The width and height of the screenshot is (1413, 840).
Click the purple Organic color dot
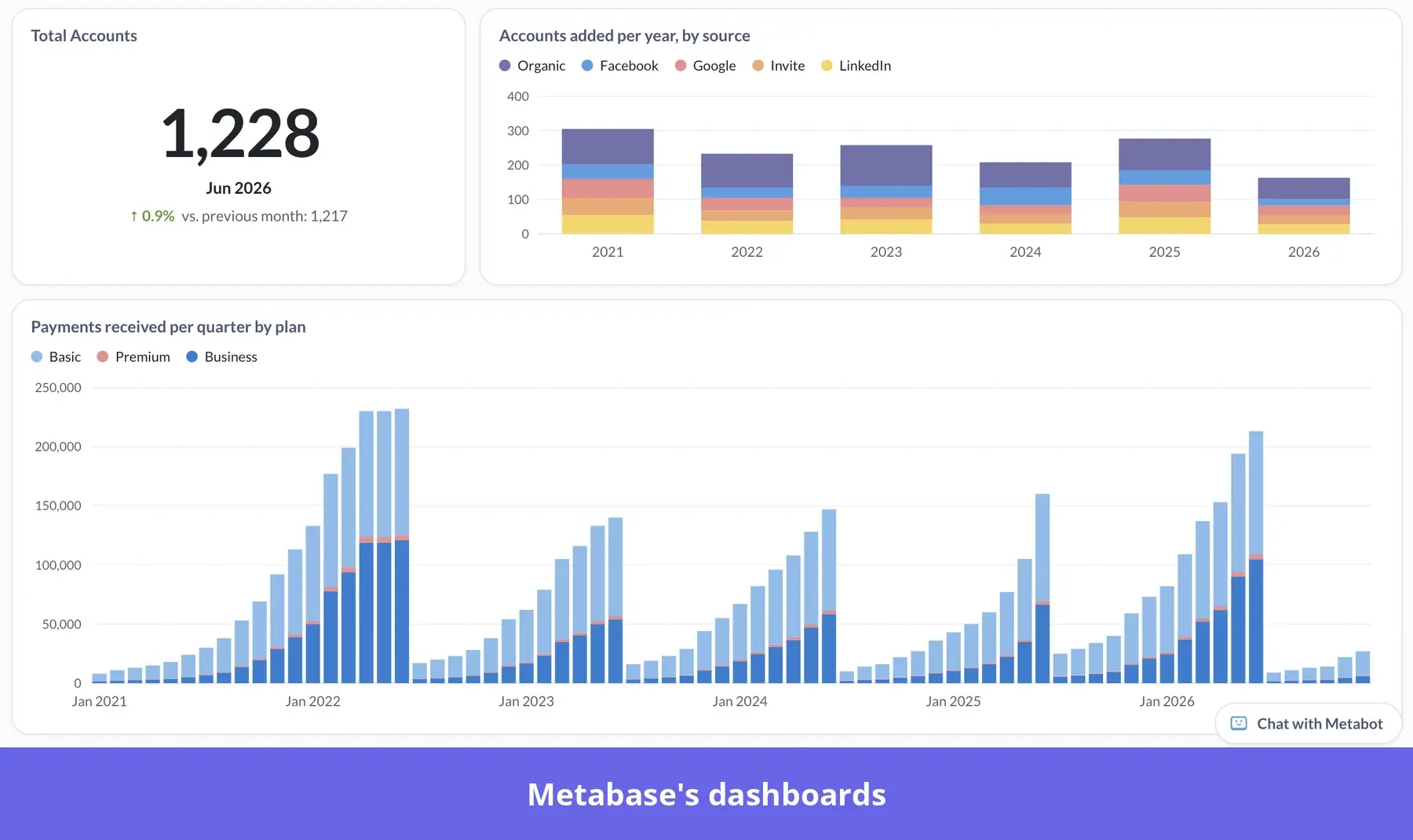[x=505, y=66]
